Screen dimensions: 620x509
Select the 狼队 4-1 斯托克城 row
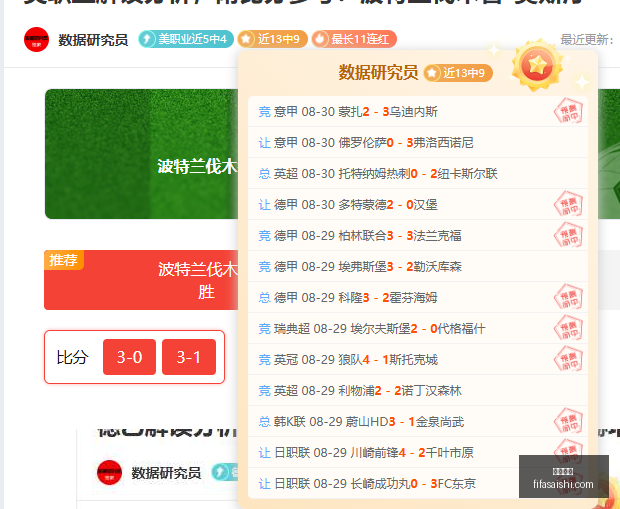(x=418, y=360)
